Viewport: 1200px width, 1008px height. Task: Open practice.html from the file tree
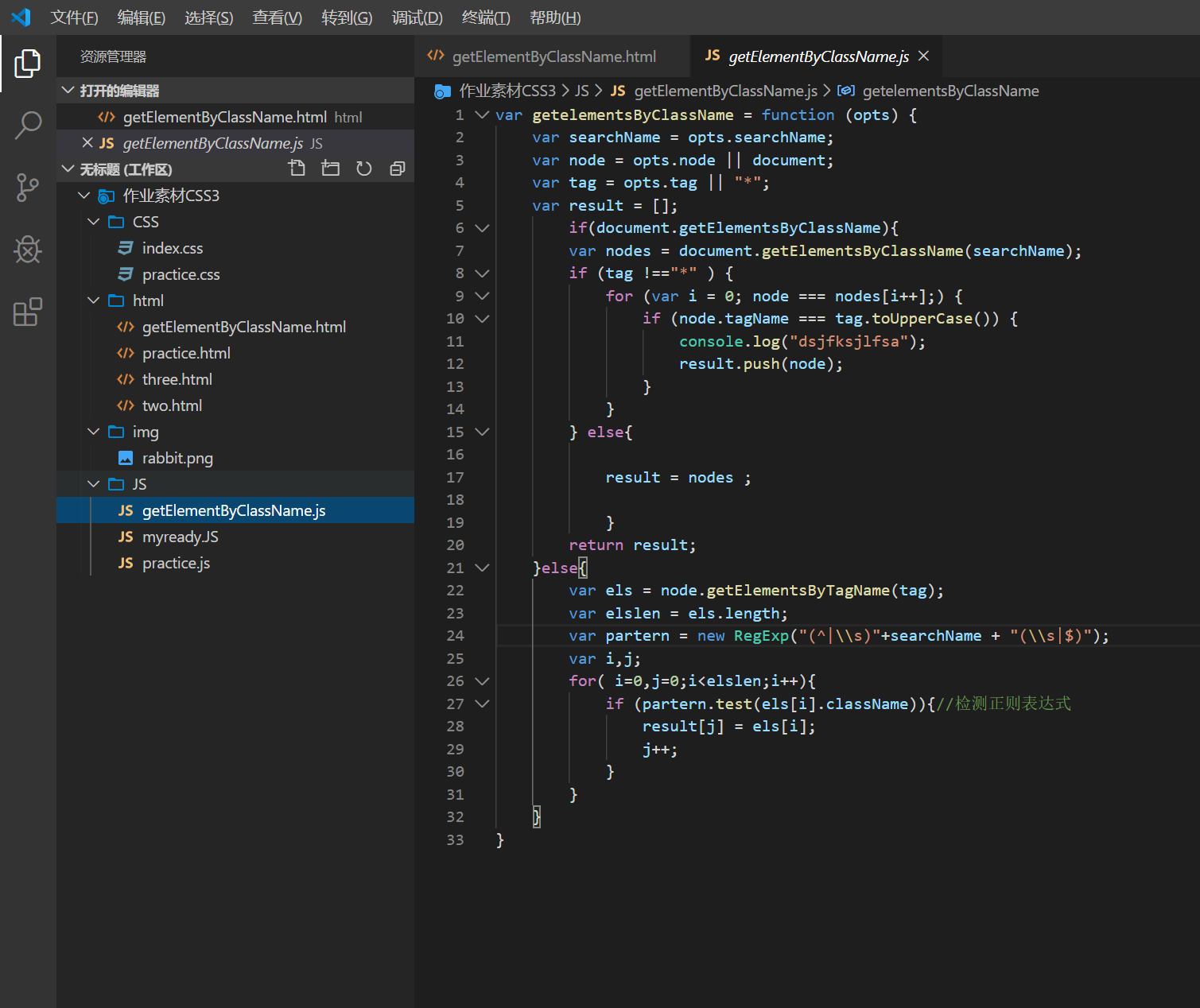(235, 353)
